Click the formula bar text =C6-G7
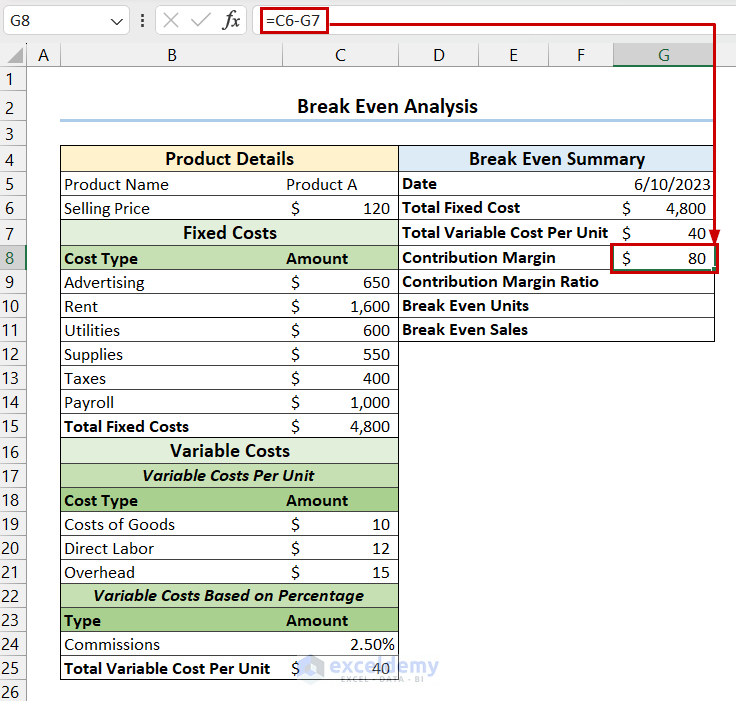 coord(294,20)
